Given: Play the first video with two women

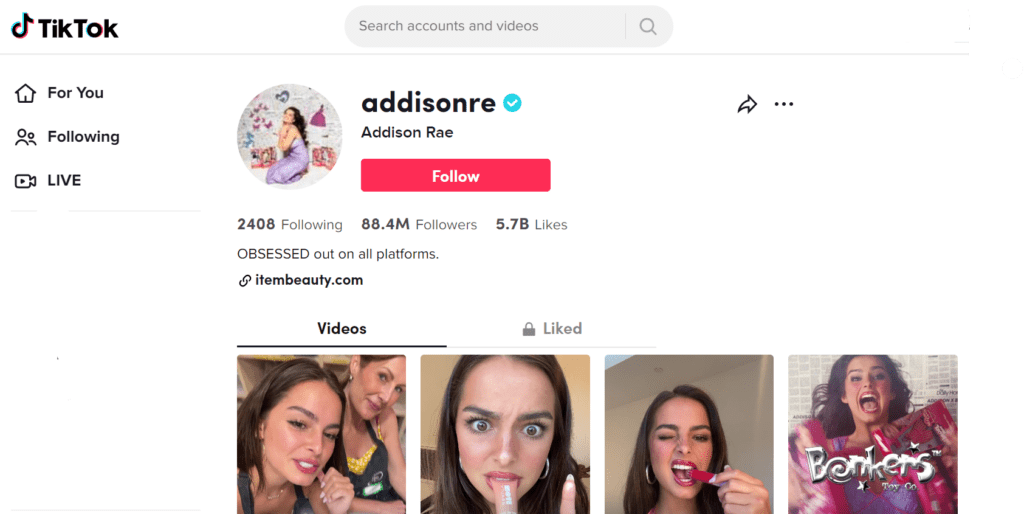Looking at the screenshot, I should pyautogui.click(x=321, y=434).
